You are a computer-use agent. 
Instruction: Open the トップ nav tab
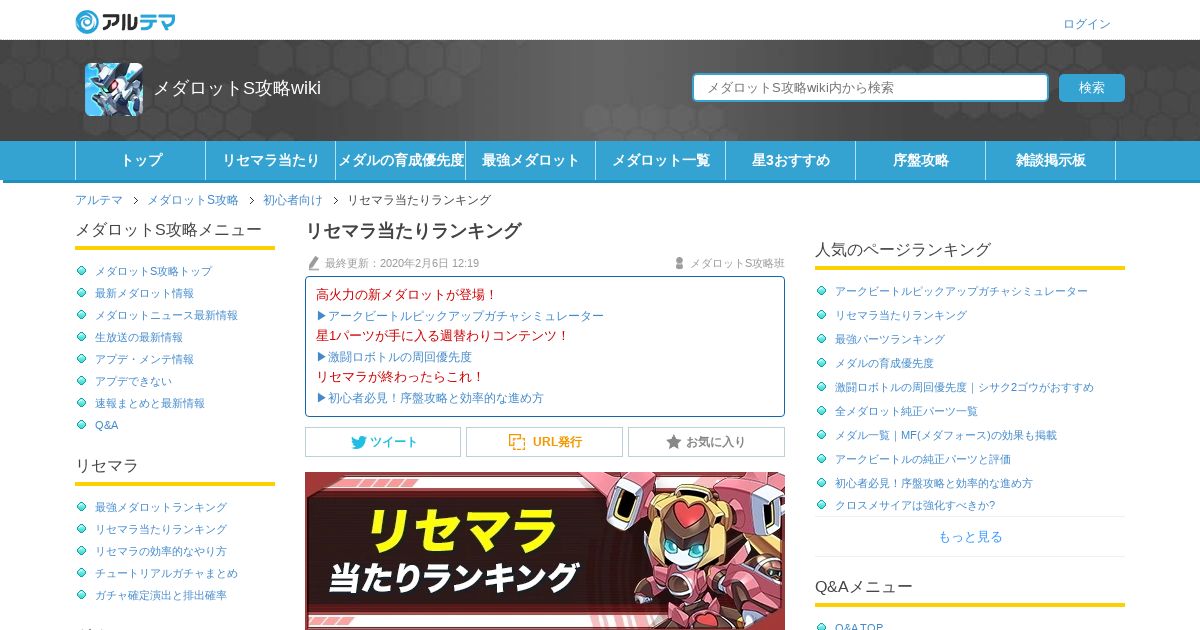pos(141,160)
